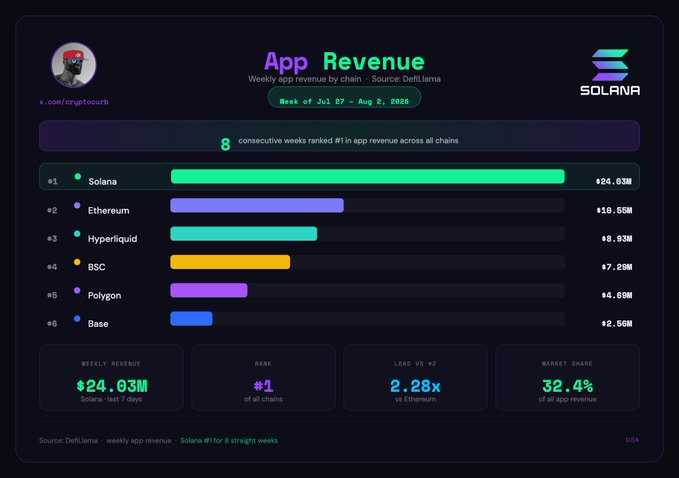Click the 32.4% Market Share stat
Image resolution: width=679 pixels, height=478 pixels.
567,386
